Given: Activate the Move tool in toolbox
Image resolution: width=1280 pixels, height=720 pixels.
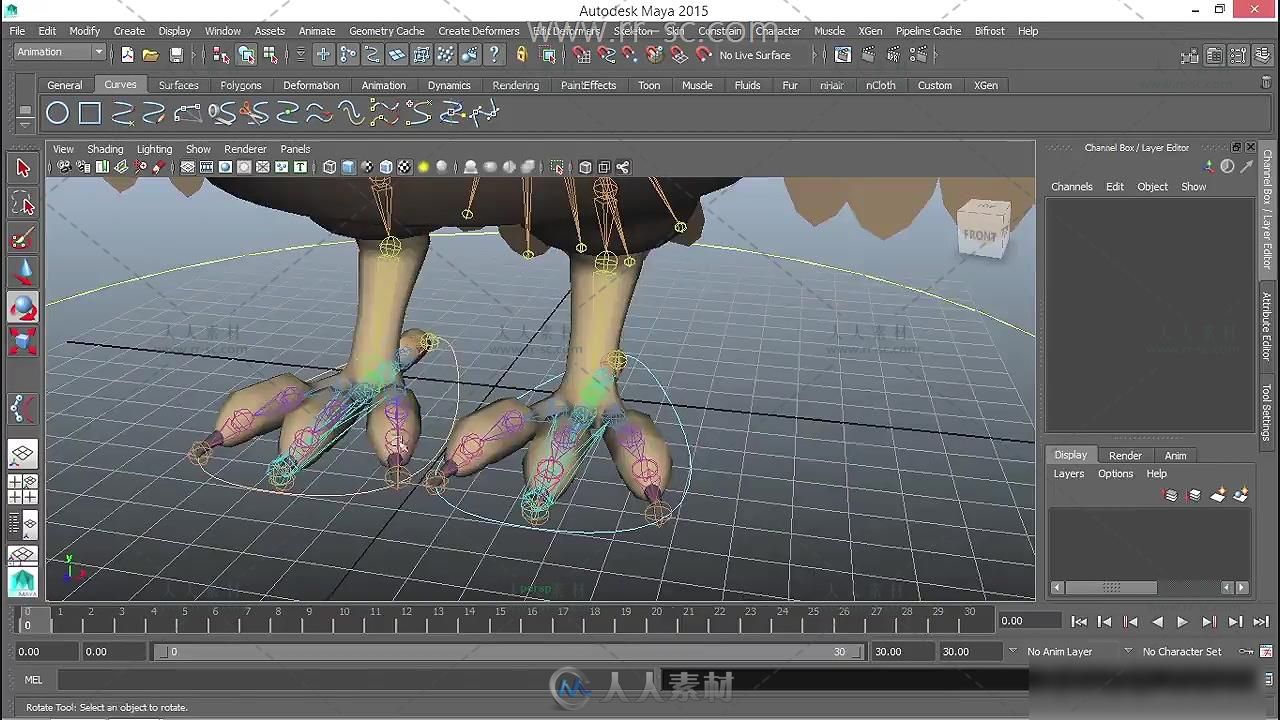Looking at the screenshot, I should tap(23, 272).
